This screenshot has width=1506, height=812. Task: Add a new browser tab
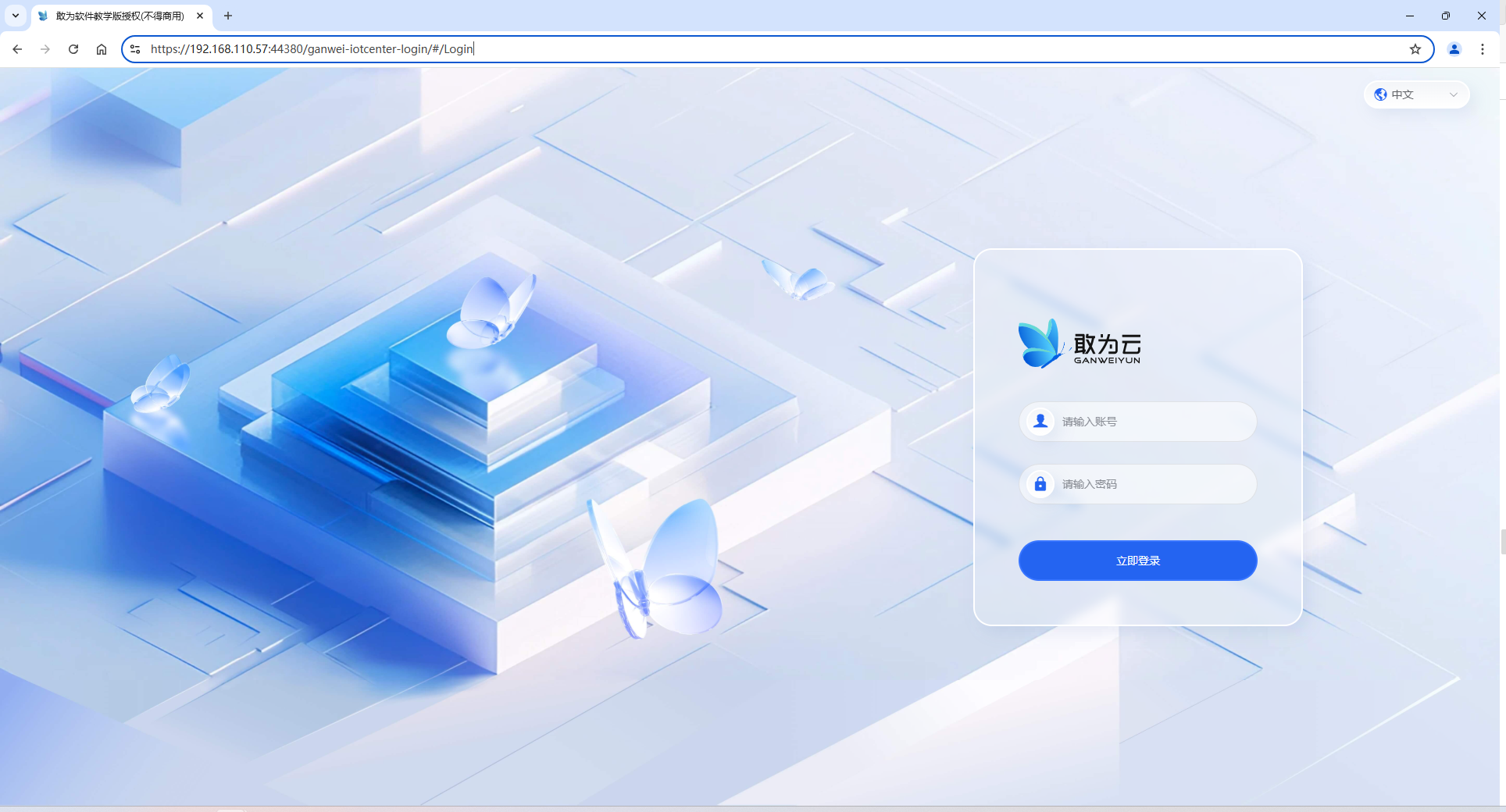[228, 16]
